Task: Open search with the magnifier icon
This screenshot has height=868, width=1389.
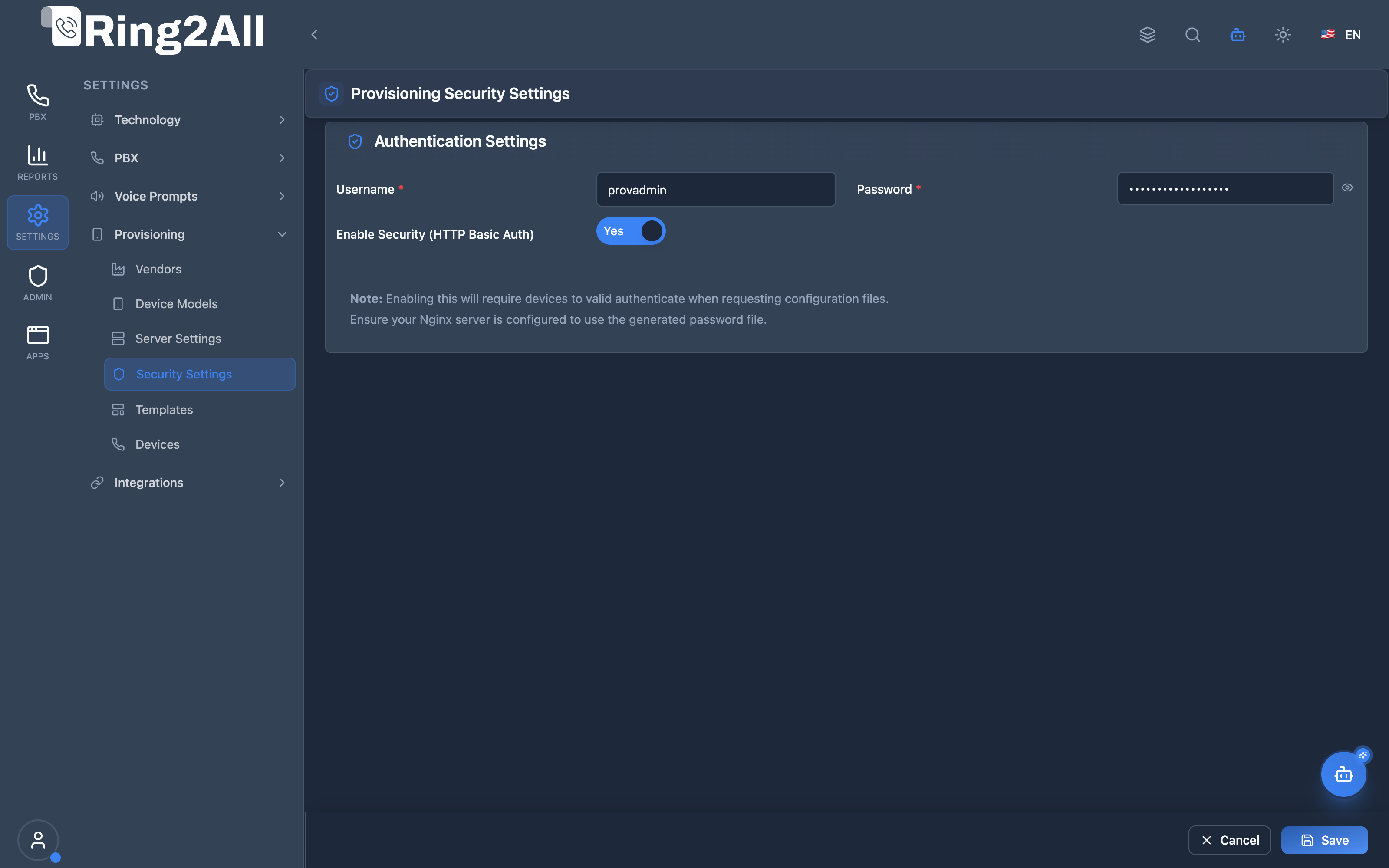Action: [x=1193, y=34]
